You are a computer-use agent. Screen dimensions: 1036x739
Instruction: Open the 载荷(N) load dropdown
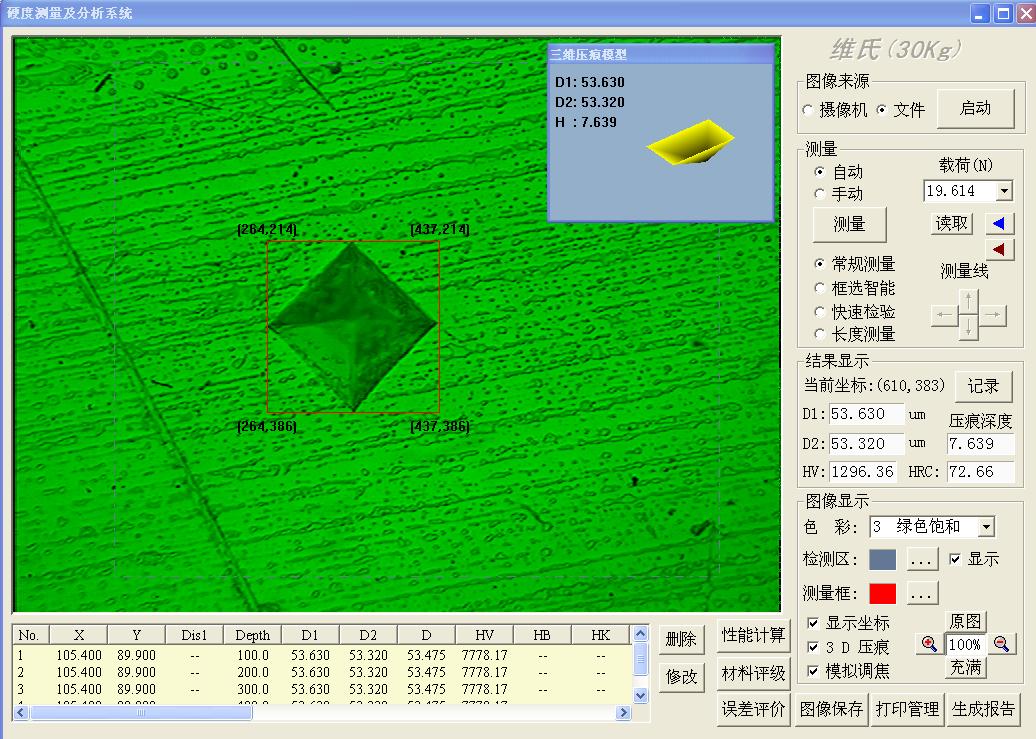point(1004,191)
